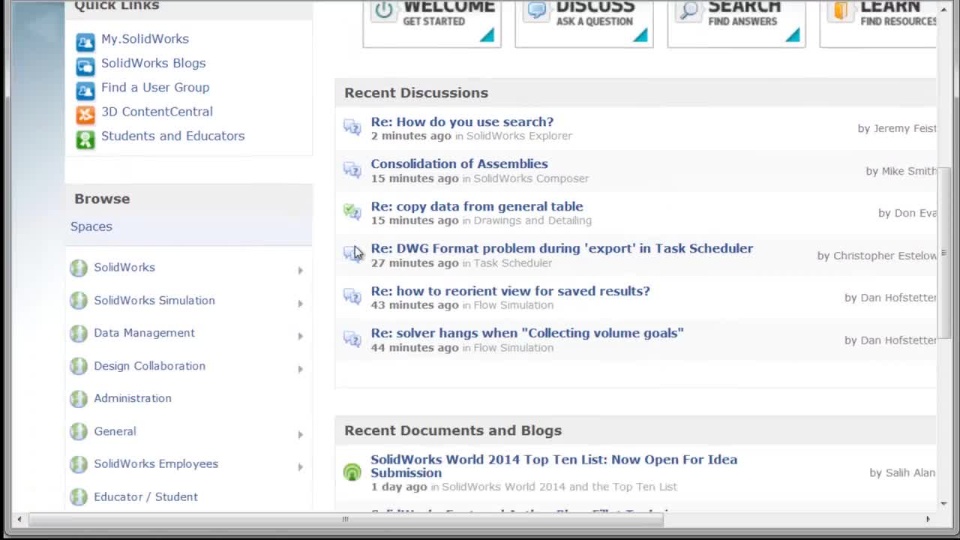Open solver hangs 'Collecting volume goals' thread

pos(527,333)
